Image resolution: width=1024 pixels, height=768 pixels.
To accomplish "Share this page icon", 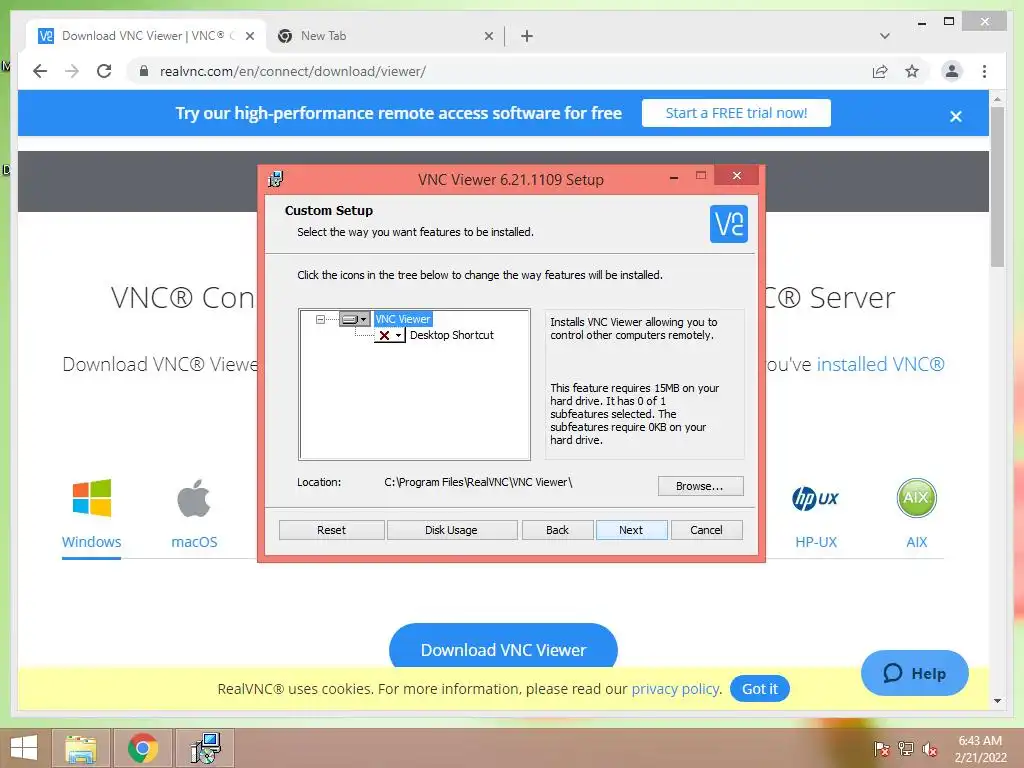I will [880, 71].
